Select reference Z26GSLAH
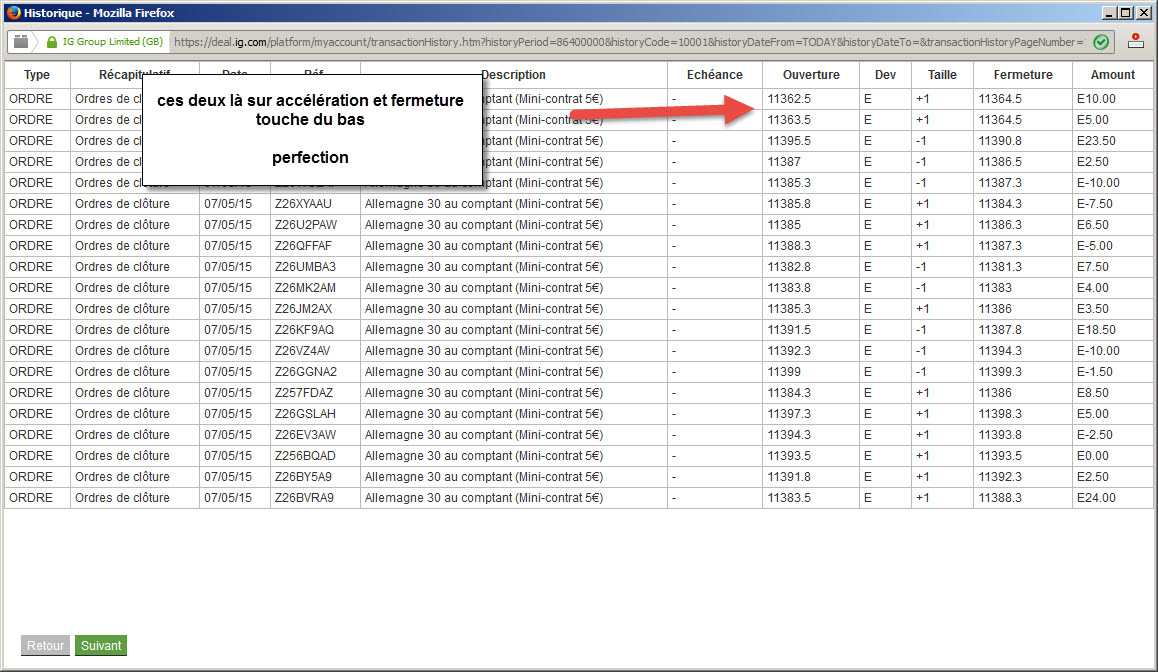Viewport: 1158px width, 672px height. pos(305,414)
